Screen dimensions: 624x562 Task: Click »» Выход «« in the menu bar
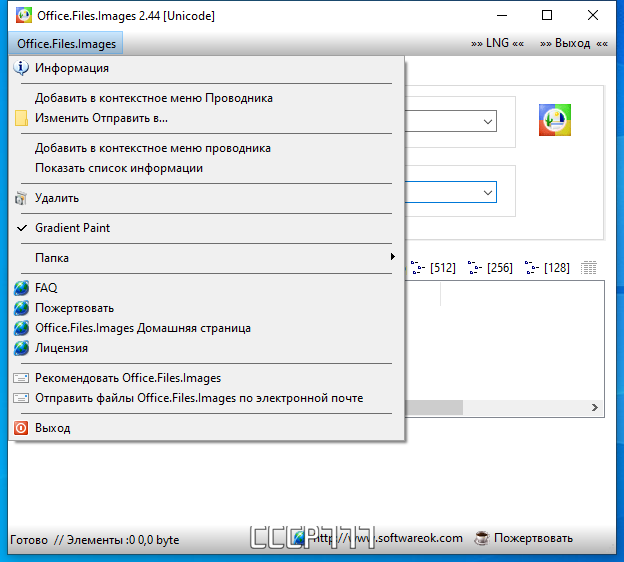point(573,43)
